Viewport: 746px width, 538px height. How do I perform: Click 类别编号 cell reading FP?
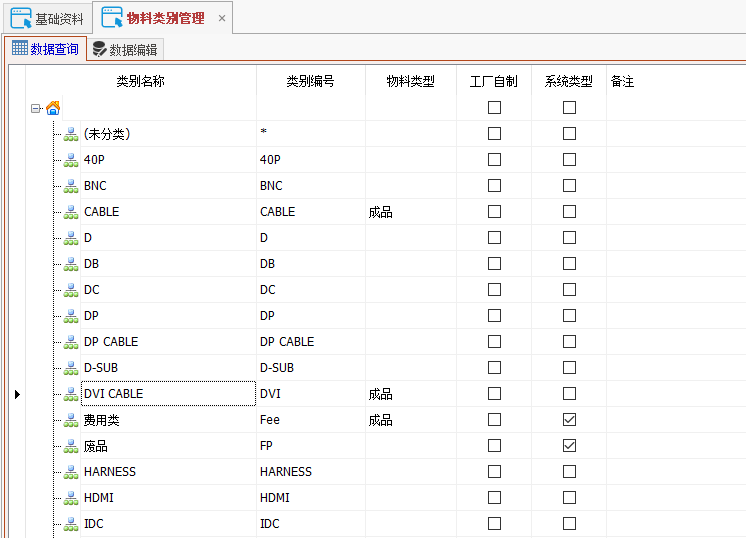pyautogui.click(x=311, y=446)
